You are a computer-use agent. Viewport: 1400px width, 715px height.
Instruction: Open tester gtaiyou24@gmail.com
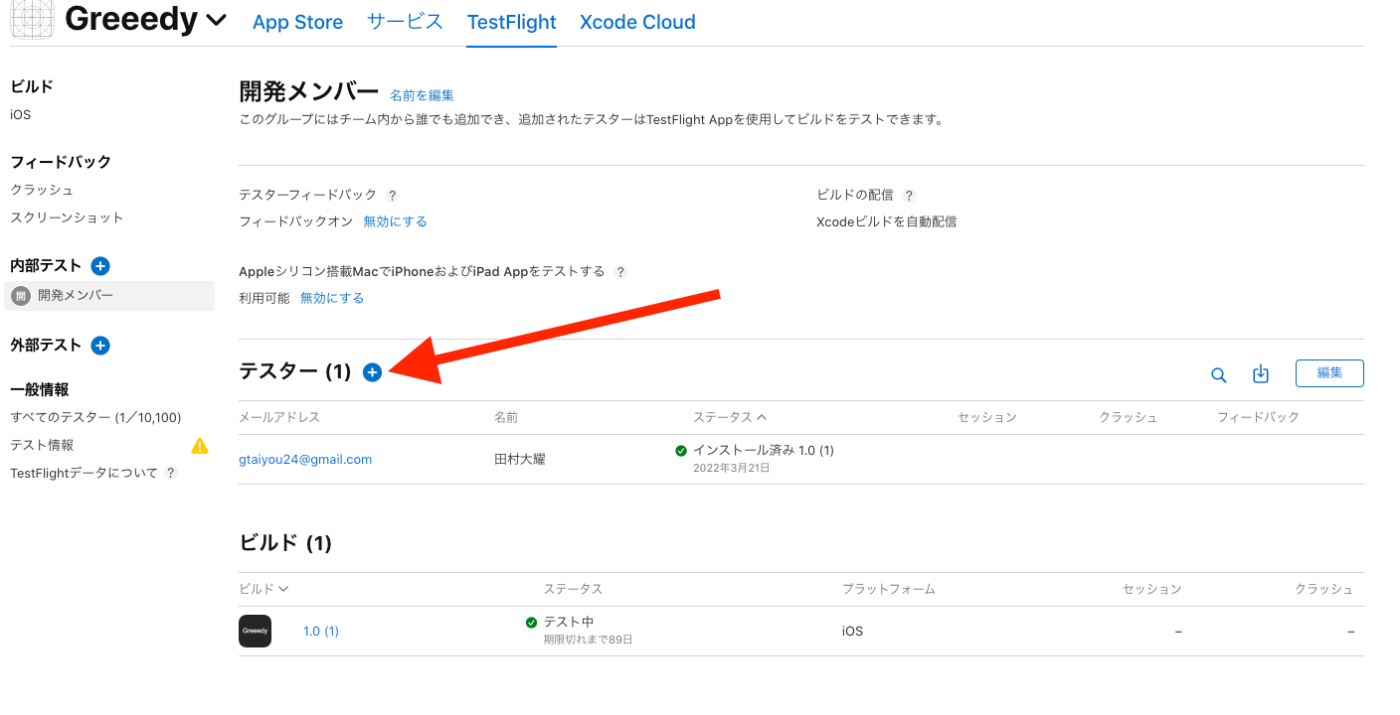[x=305, y=460]
